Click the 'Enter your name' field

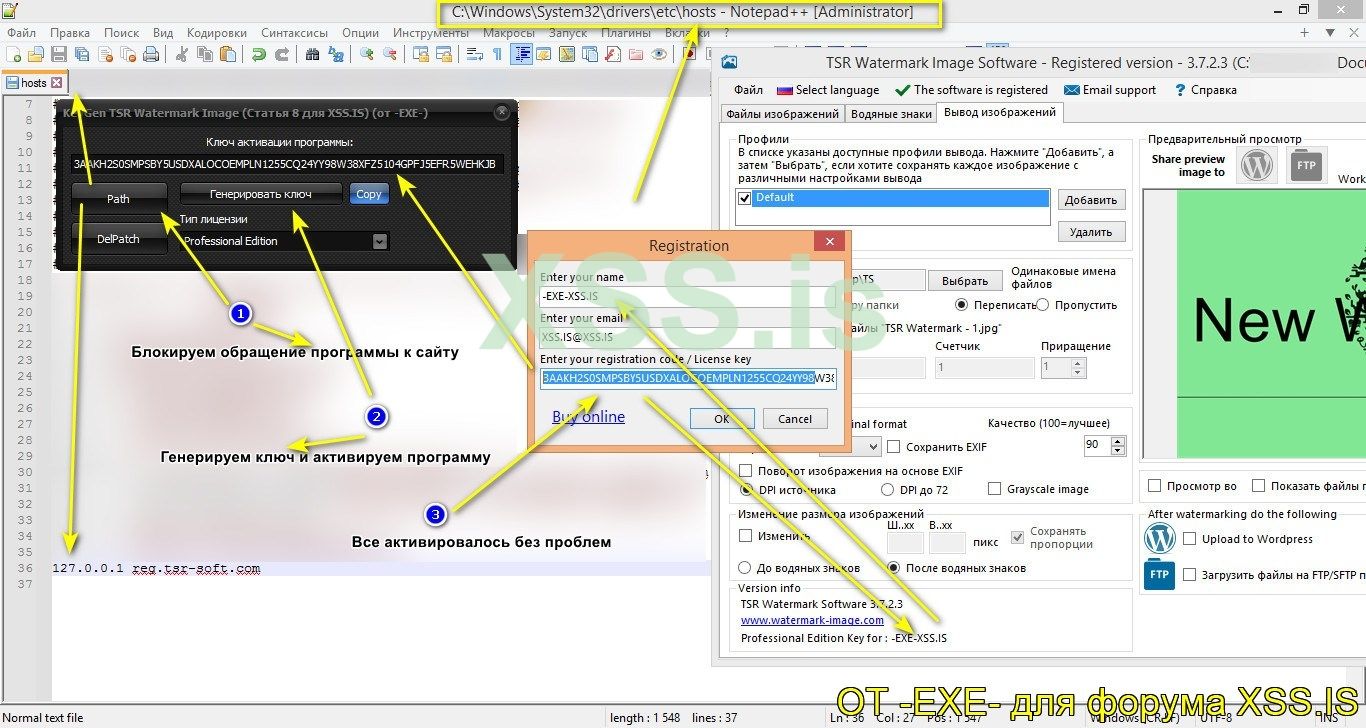click(x=687, y=297)
